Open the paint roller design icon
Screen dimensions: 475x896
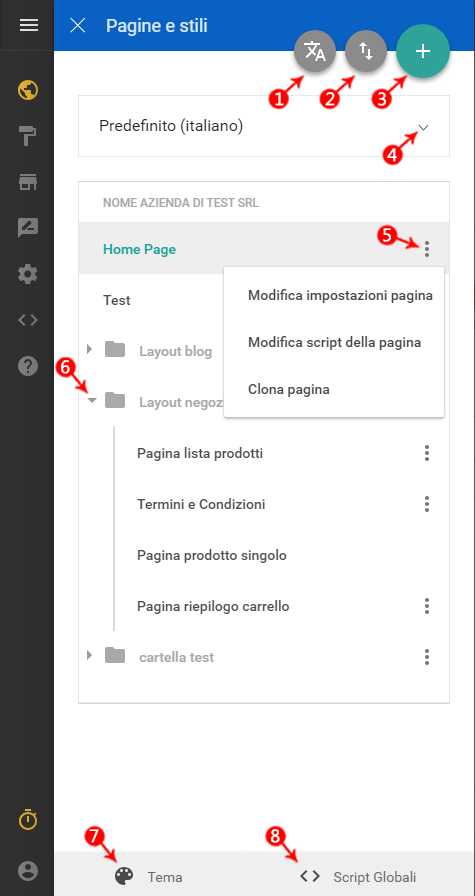(x=28, y=137)
